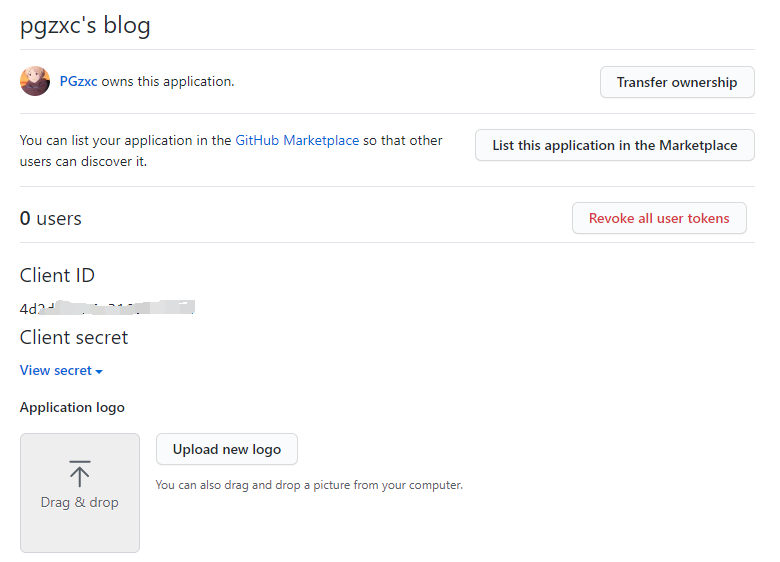List this application in the Marketplace

pyautogui.click(x=614, y=145)
